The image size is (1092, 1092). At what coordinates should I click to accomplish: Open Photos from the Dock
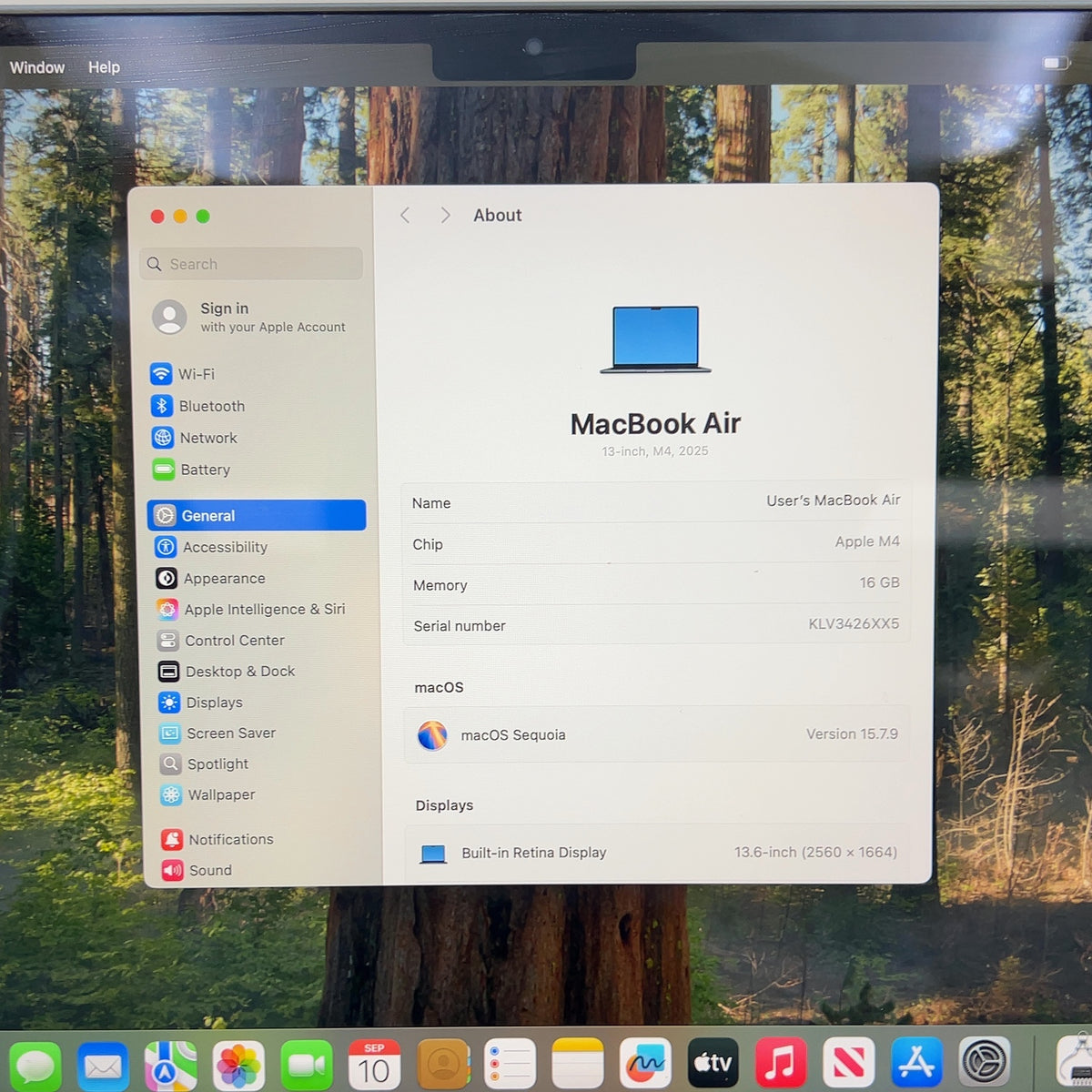pos(238,1066)
